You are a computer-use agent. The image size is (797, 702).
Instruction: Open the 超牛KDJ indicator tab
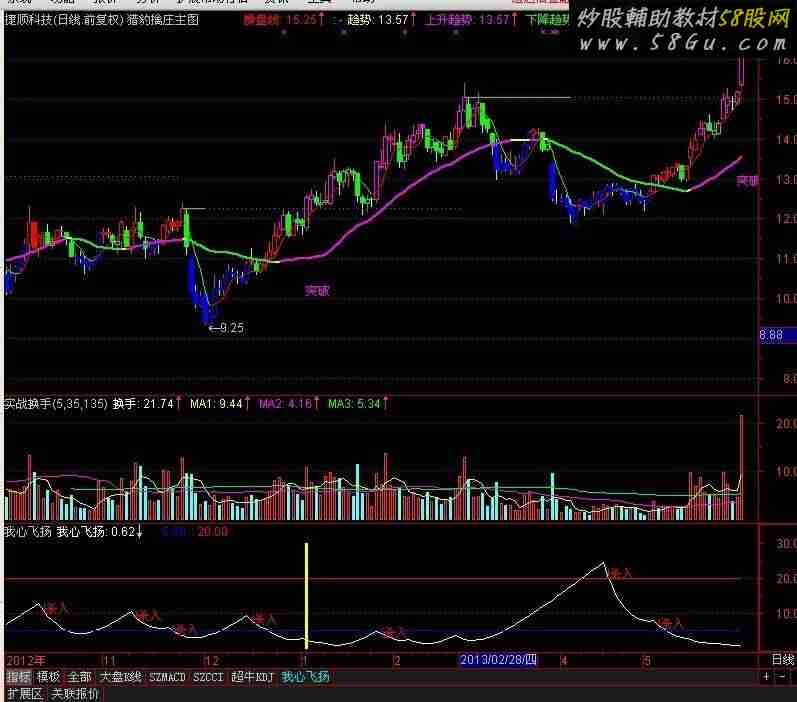(x=253, y=677)
